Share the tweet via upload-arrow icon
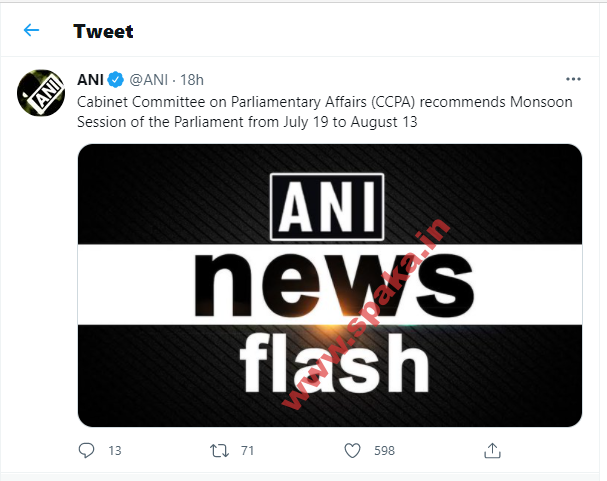This screenshot has height=481, width=607. [492, 450]
